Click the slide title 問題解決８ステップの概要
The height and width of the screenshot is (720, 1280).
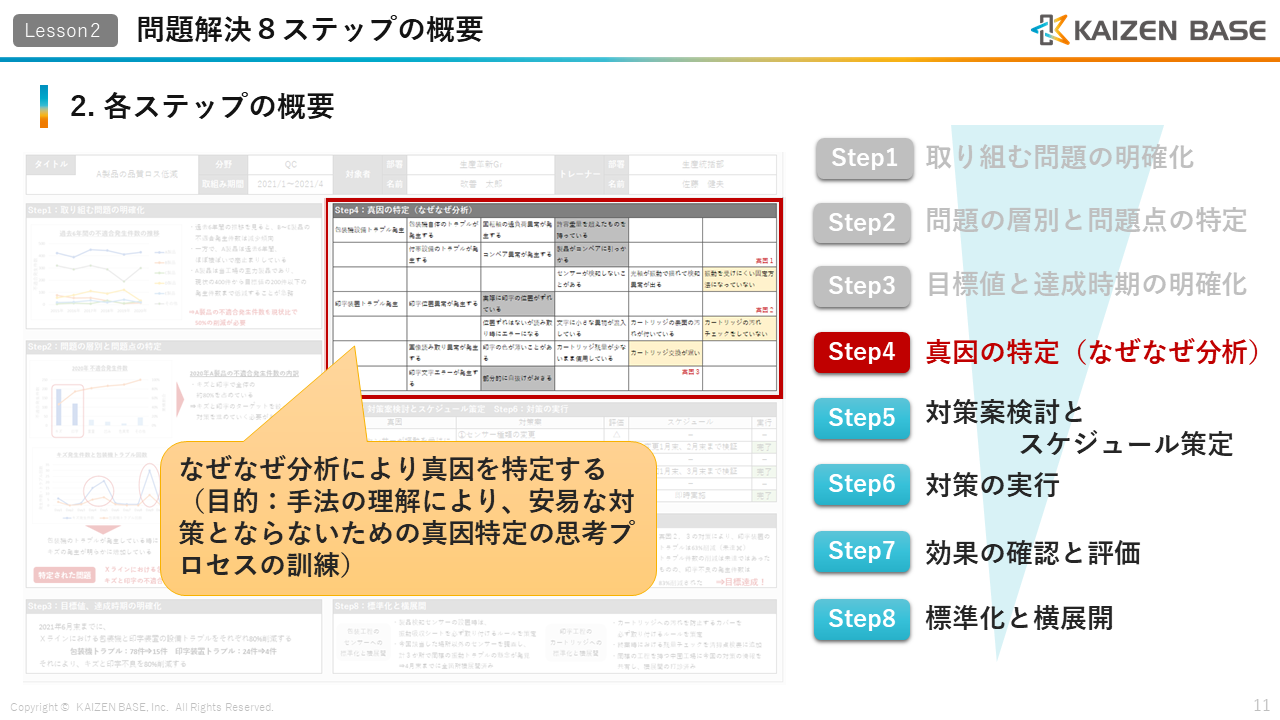[x=310, y=30]
